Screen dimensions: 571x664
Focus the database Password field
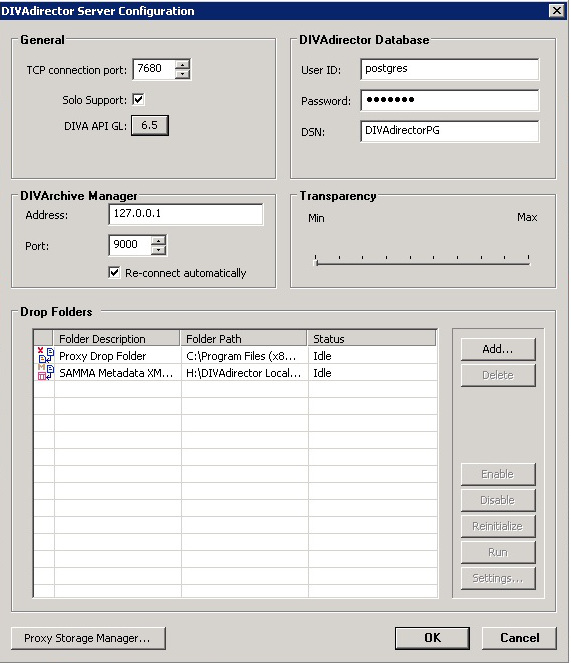450,100
